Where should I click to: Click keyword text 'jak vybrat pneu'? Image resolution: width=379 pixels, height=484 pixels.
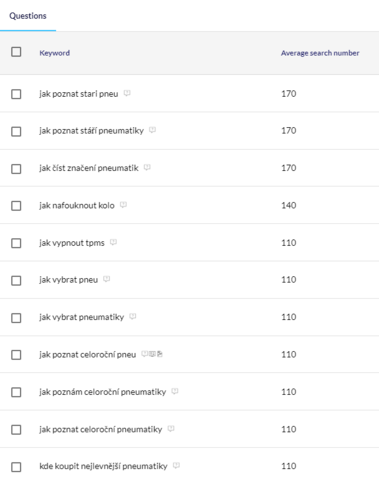click(69, 279)
